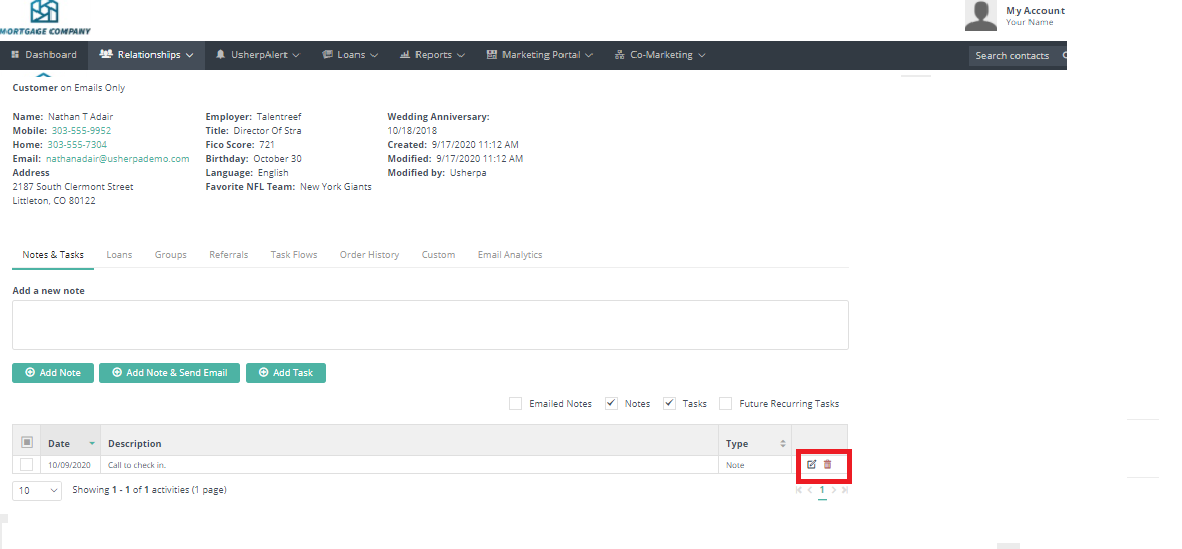Viewport: 1182px width, 549px height.
Task: Click the red trash delete icon
Action: coord(827,464)
